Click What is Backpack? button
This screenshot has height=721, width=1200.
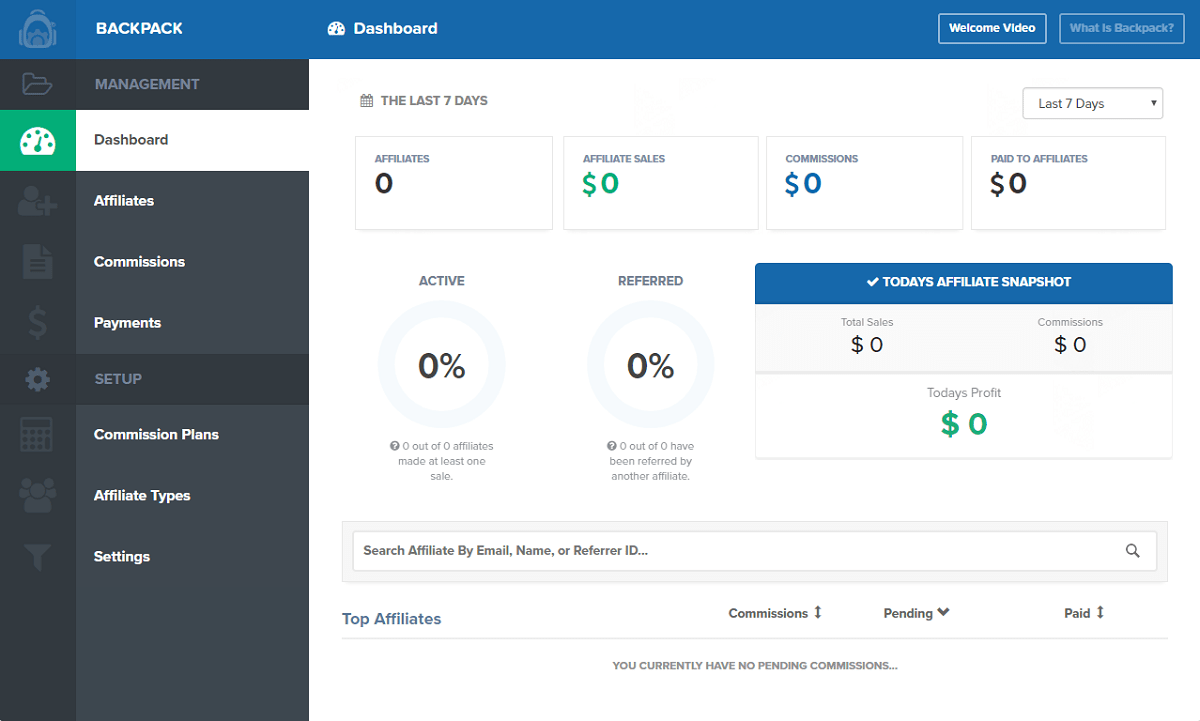click(1122, 28)
